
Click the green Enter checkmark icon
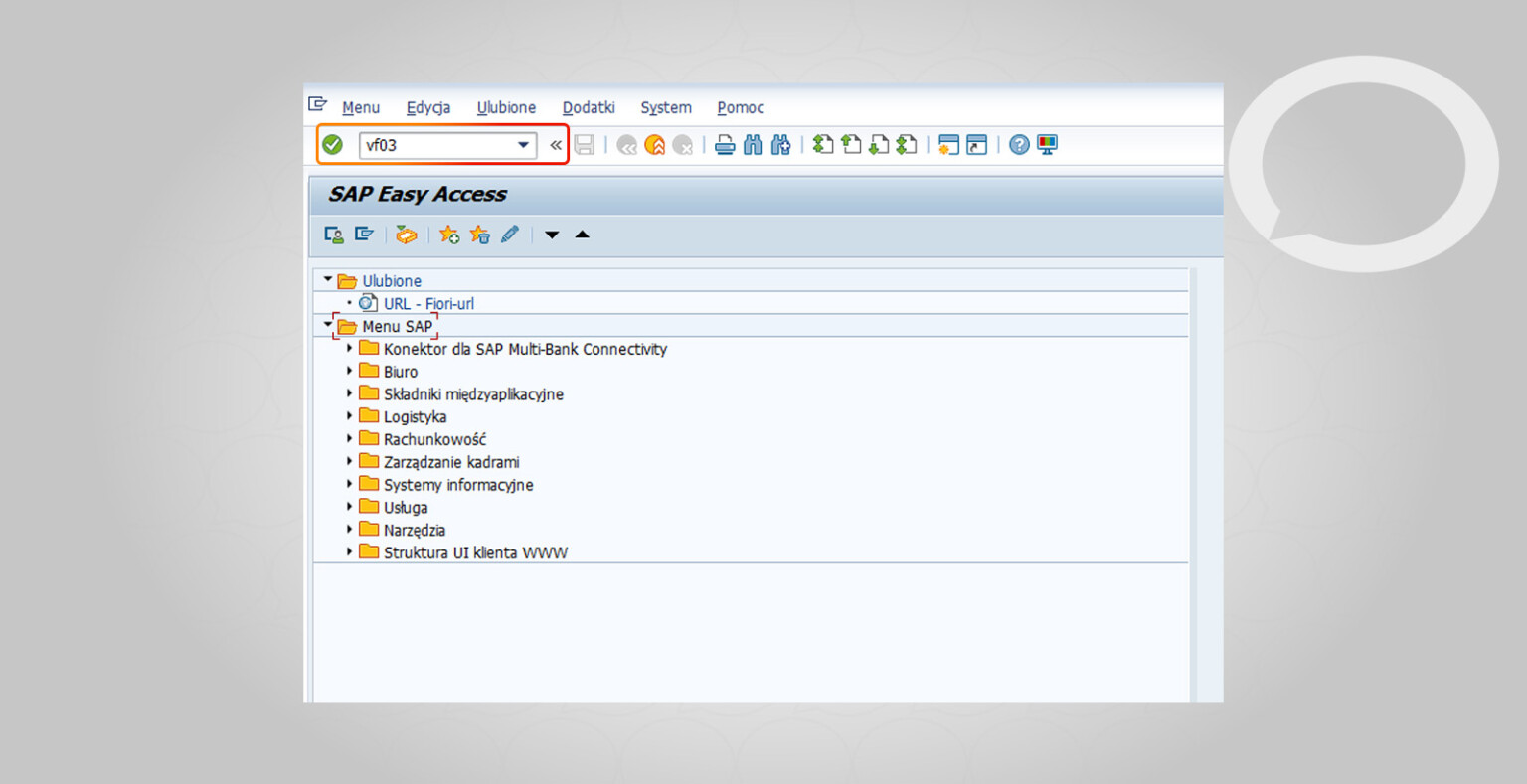coord(332,144)
